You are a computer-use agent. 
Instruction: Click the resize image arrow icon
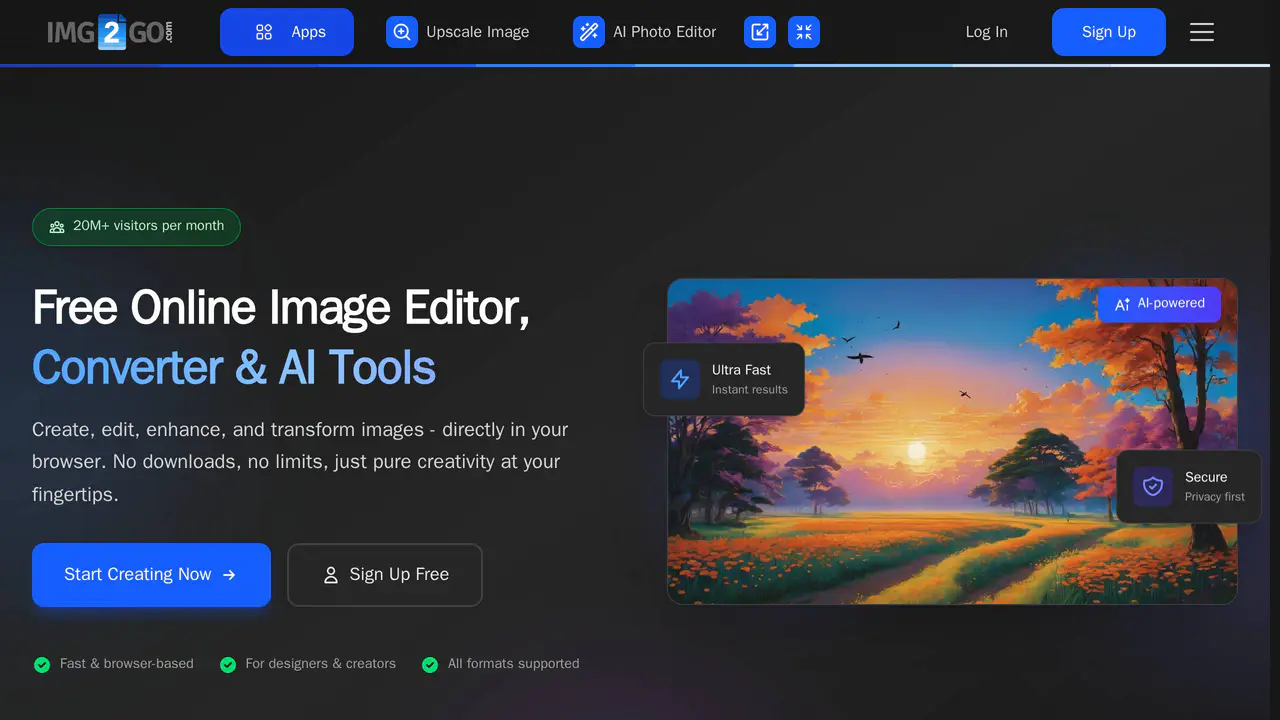point(760,32)
